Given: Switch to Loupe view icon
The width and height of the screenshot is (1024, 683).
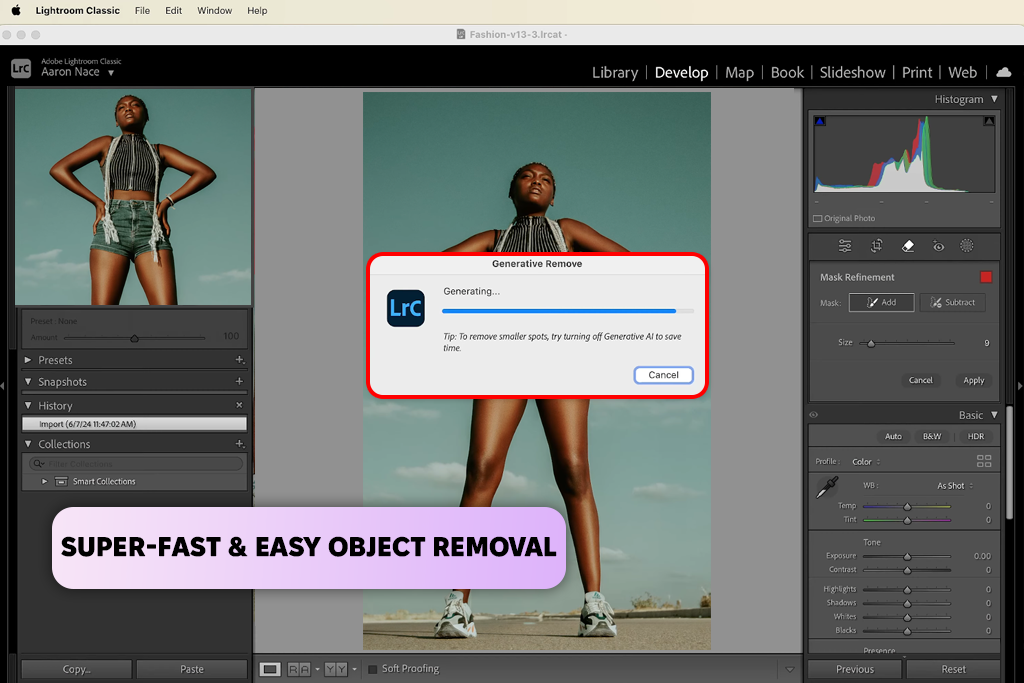Looking at the screenshot, I should click(x=270, y=669).
